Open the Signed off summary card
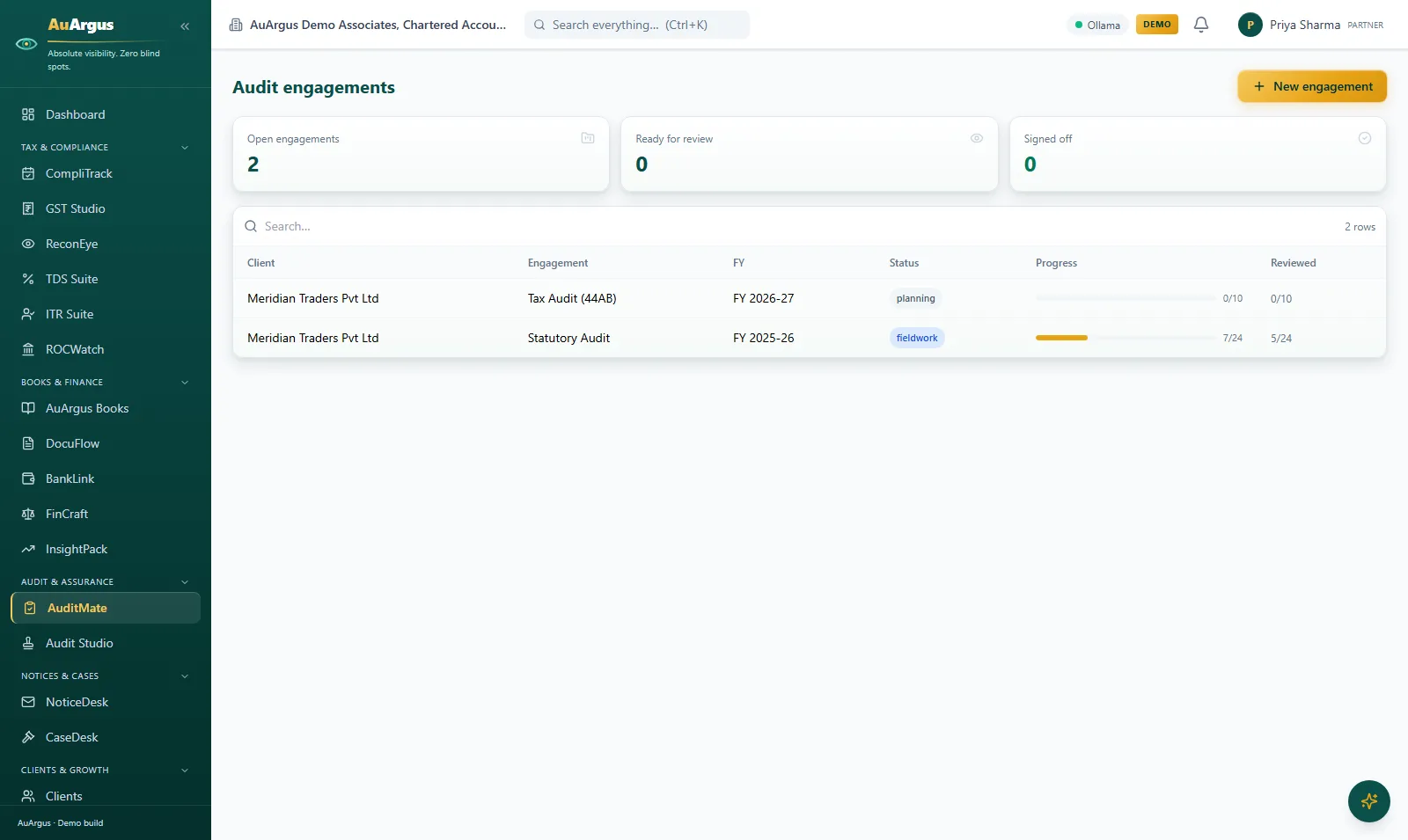 (x=1198, y=154)
